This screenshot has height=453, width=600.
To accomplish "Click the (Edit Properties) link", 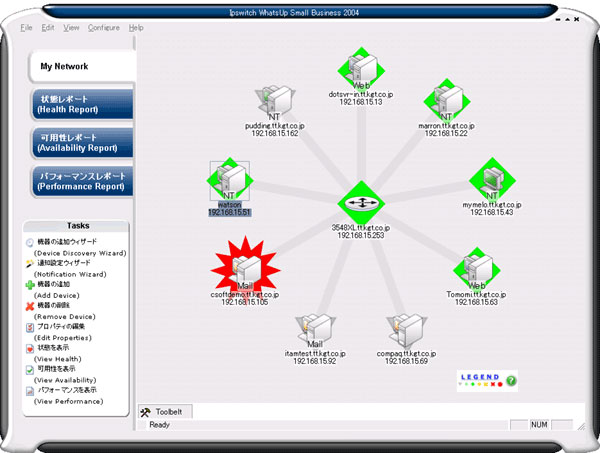I will coord(63,338).
